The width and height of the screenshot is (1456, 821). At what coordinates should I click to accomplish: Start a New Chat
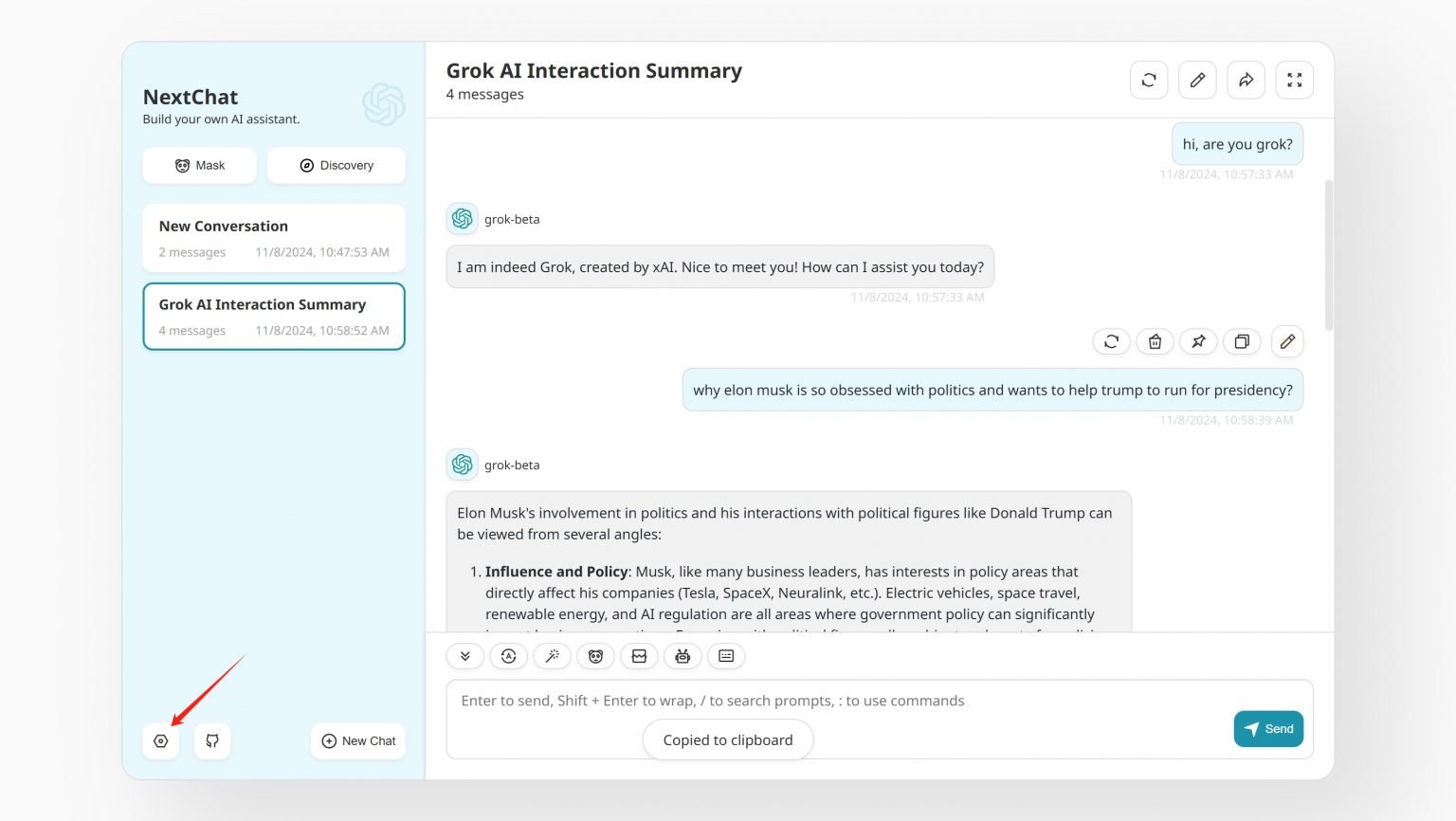click(357, 740)
